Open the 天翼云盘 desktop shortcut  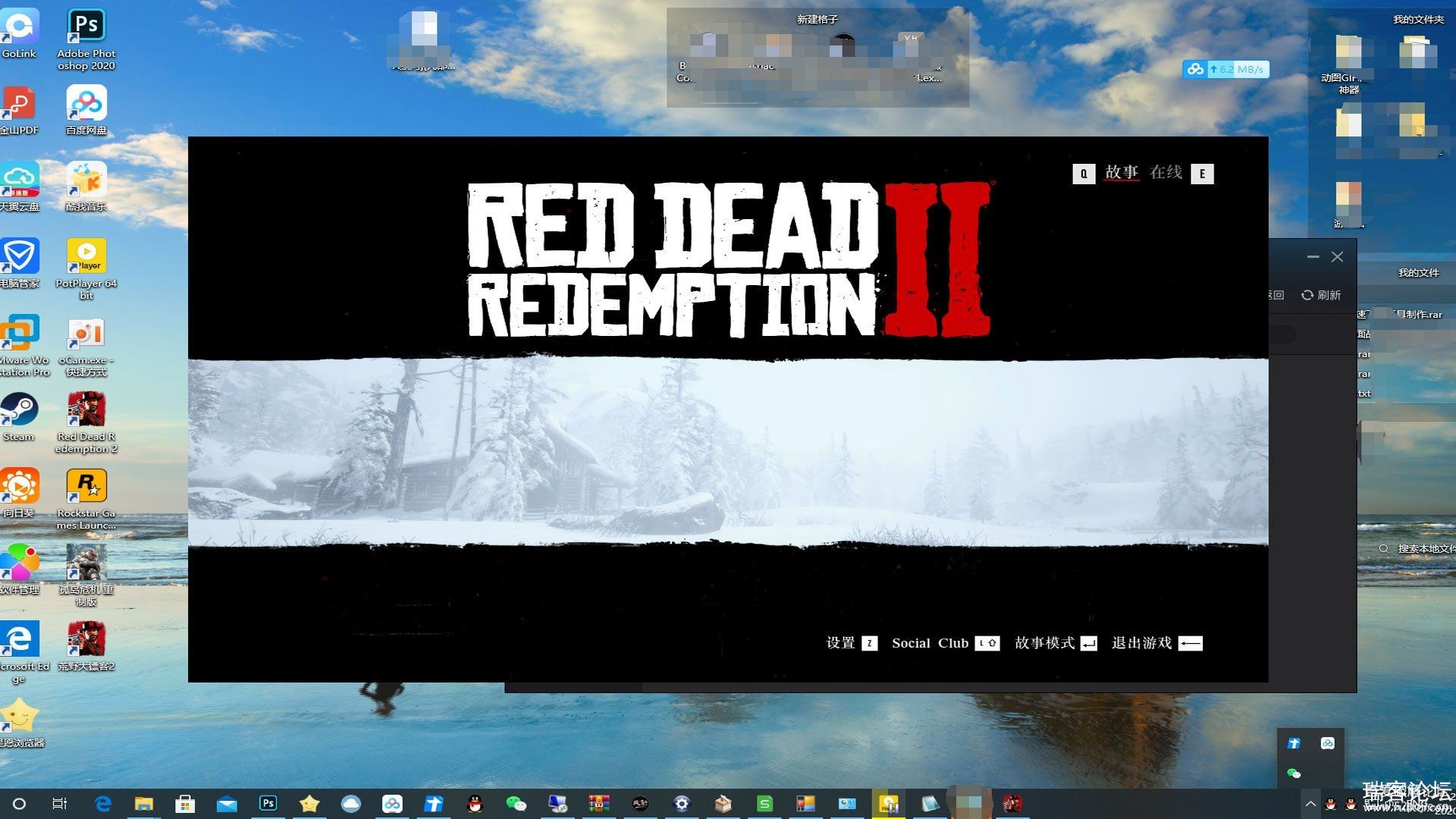click(19, 187)
